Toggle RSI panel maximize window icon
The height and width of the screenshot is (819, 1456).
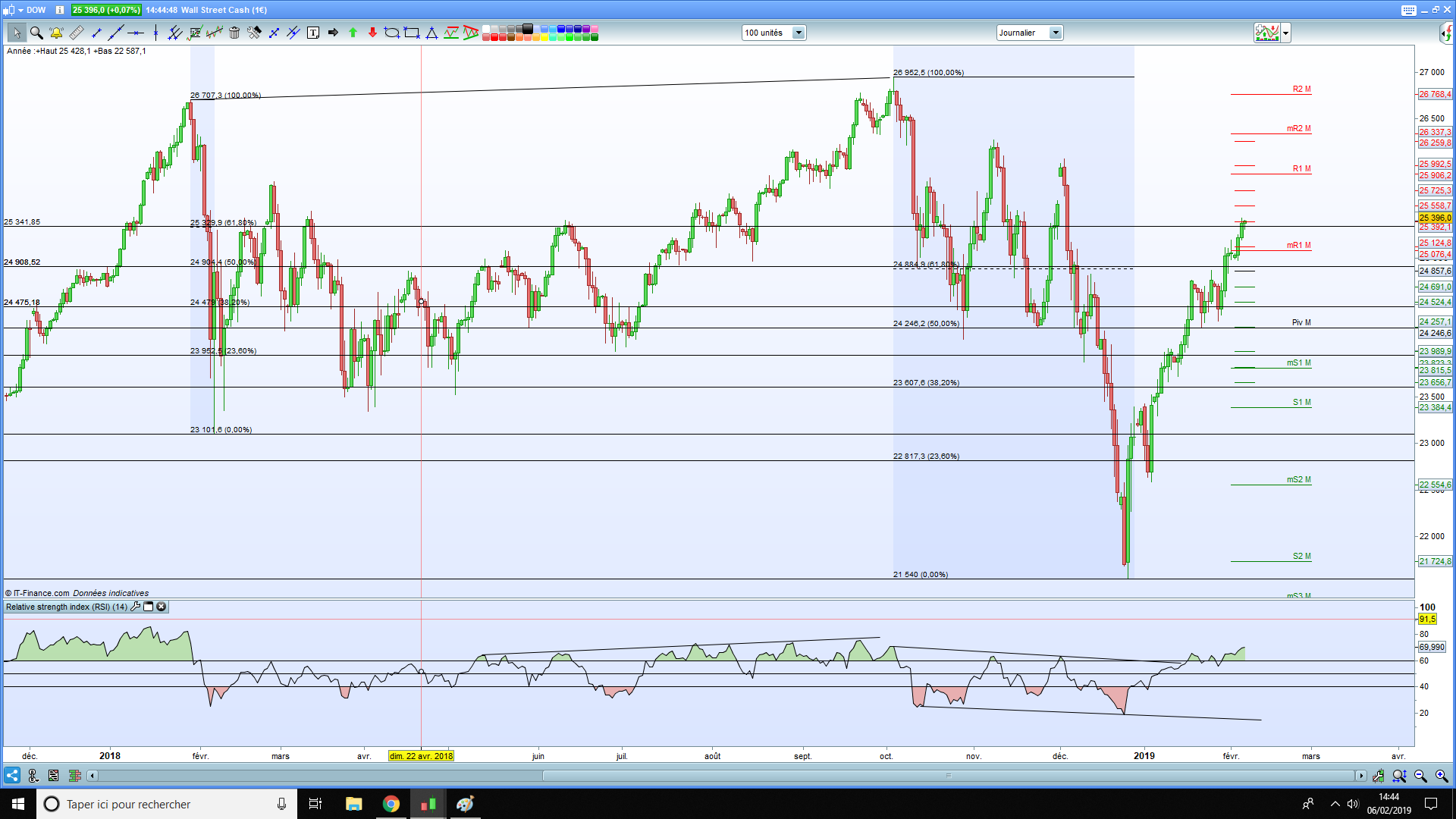point(149,607)
